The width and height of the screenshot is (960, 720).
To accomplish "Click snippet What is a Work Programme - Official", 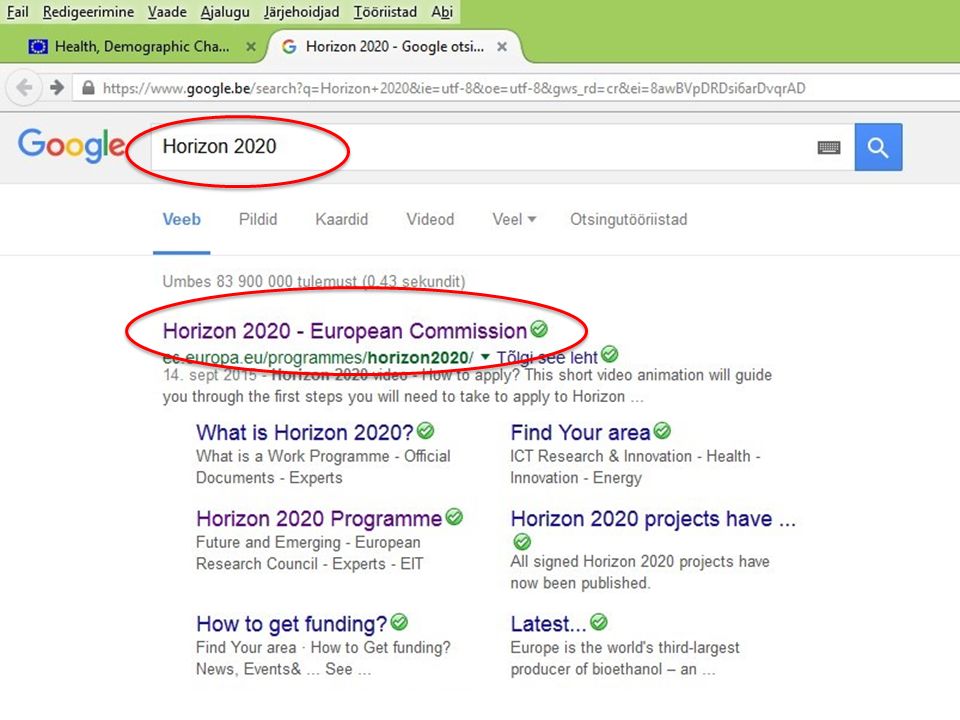I will [323, 456].
